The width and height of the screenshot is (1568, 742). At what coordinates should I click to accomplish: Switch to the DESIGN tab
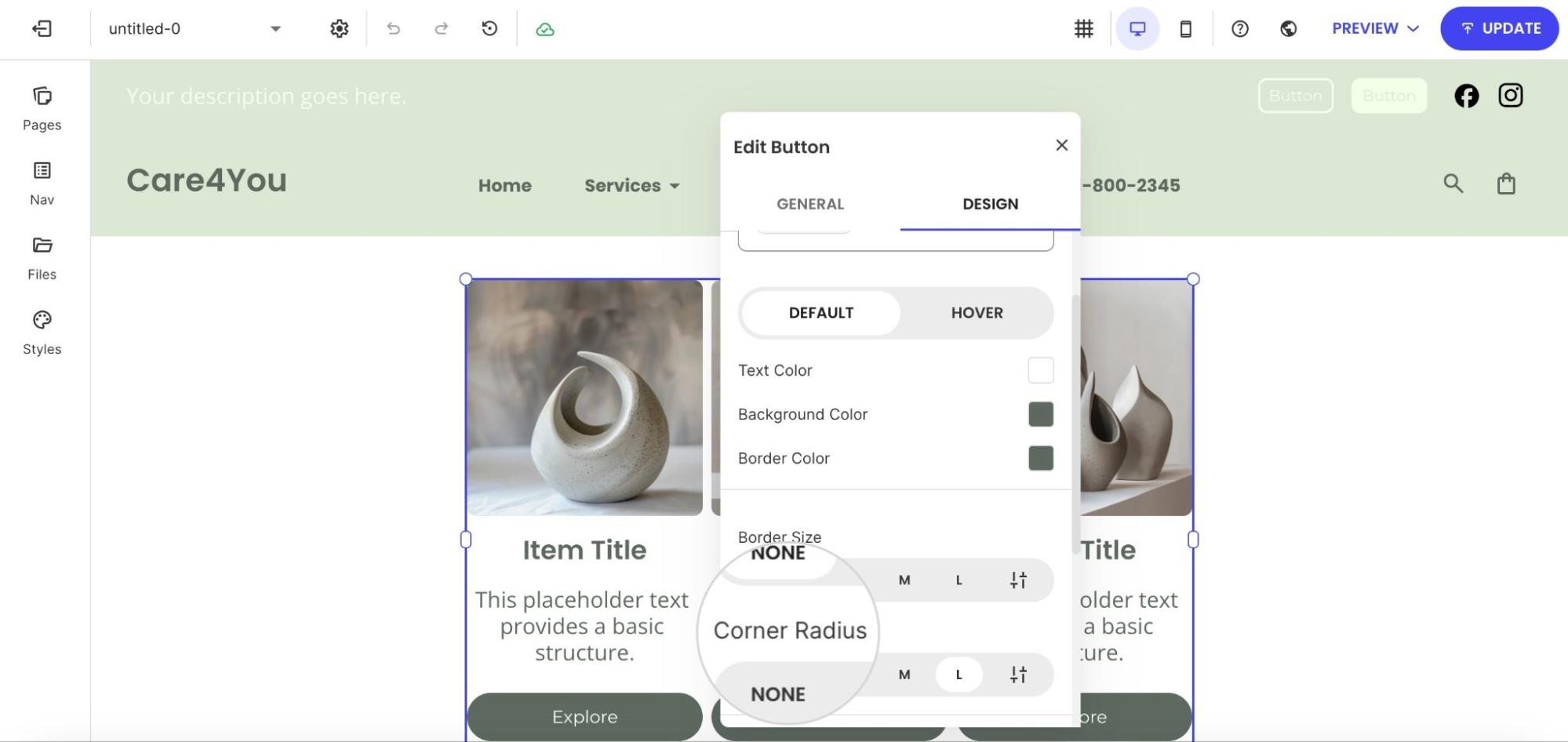click(991, 204)
